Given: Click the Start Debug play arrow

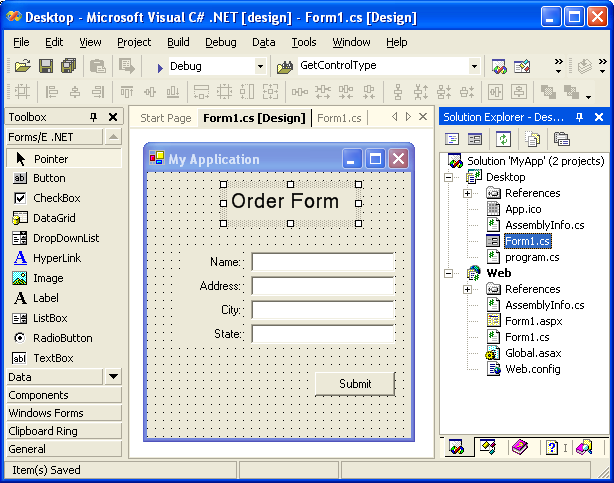Looking at the screenshot, I should (160, 68).
